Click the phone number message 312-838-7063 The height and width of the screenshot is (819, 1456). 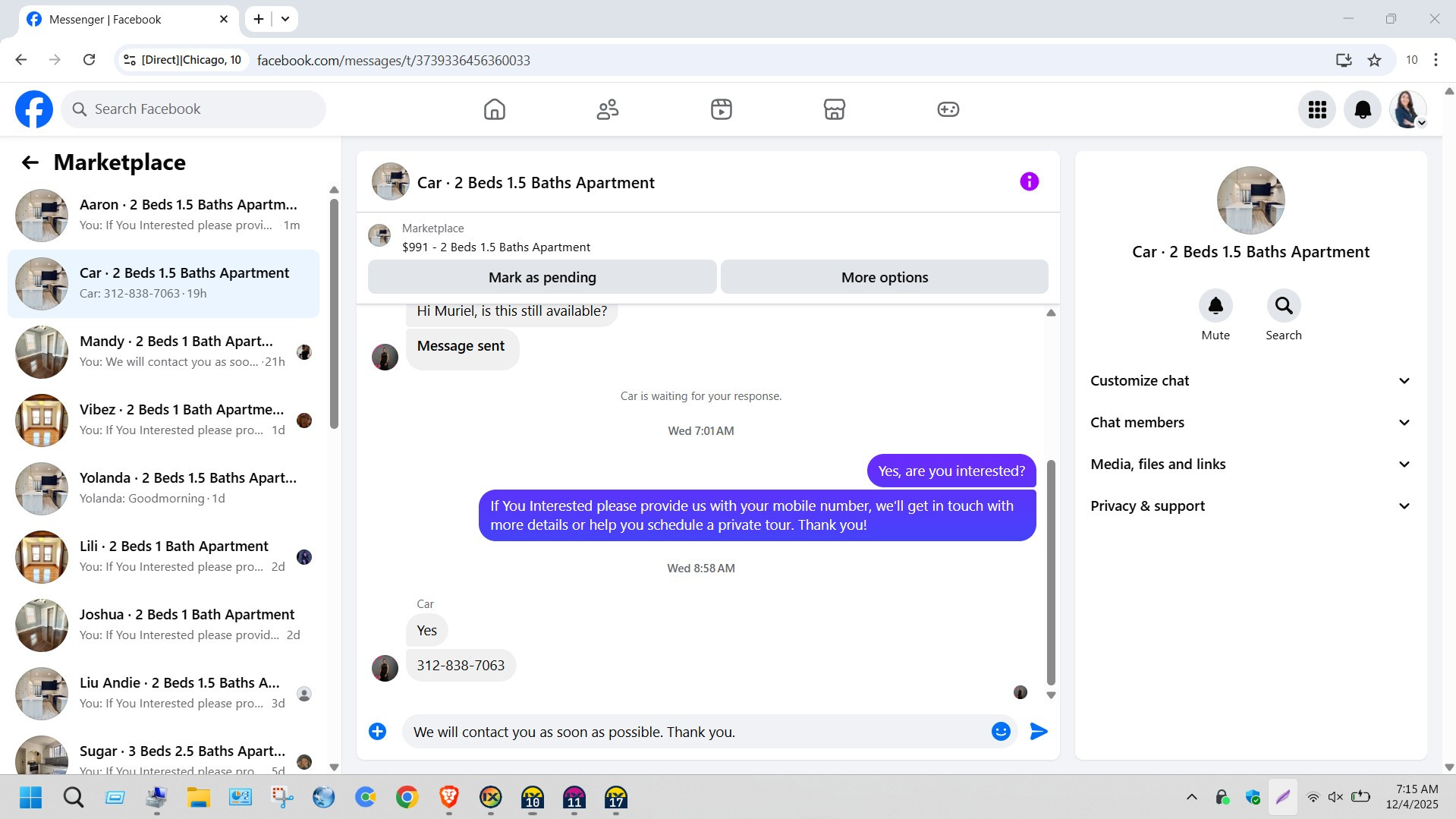coord(461,666)
